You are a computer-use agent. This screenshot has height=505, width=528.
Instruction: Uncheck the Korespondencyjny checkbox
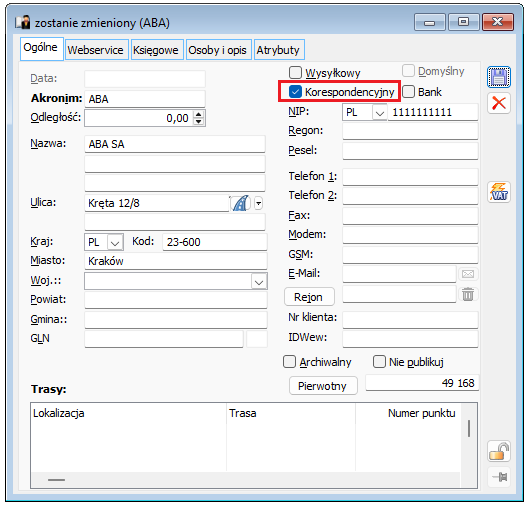pos(295,92)
